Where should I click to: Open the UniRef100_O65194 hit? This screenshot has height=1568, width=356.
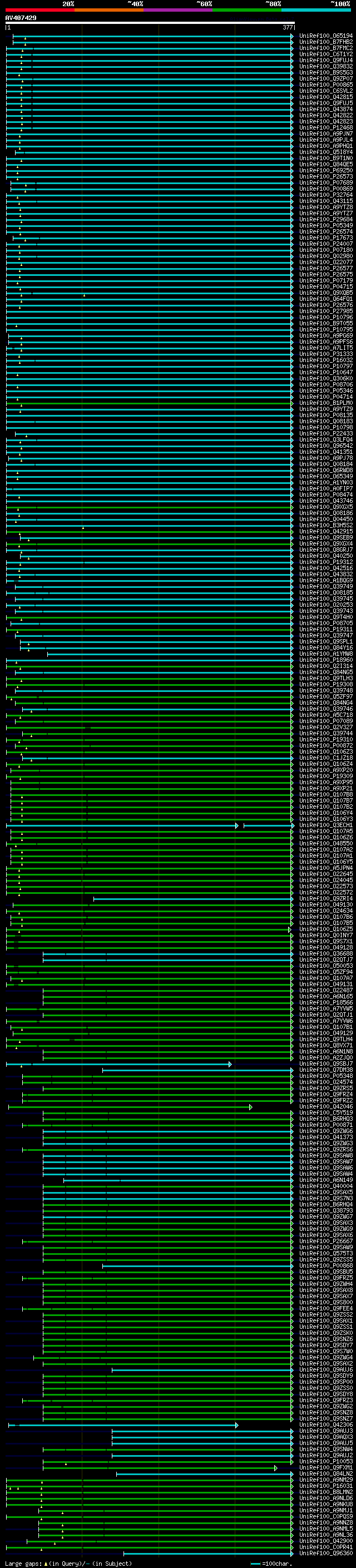coord(325,36)
